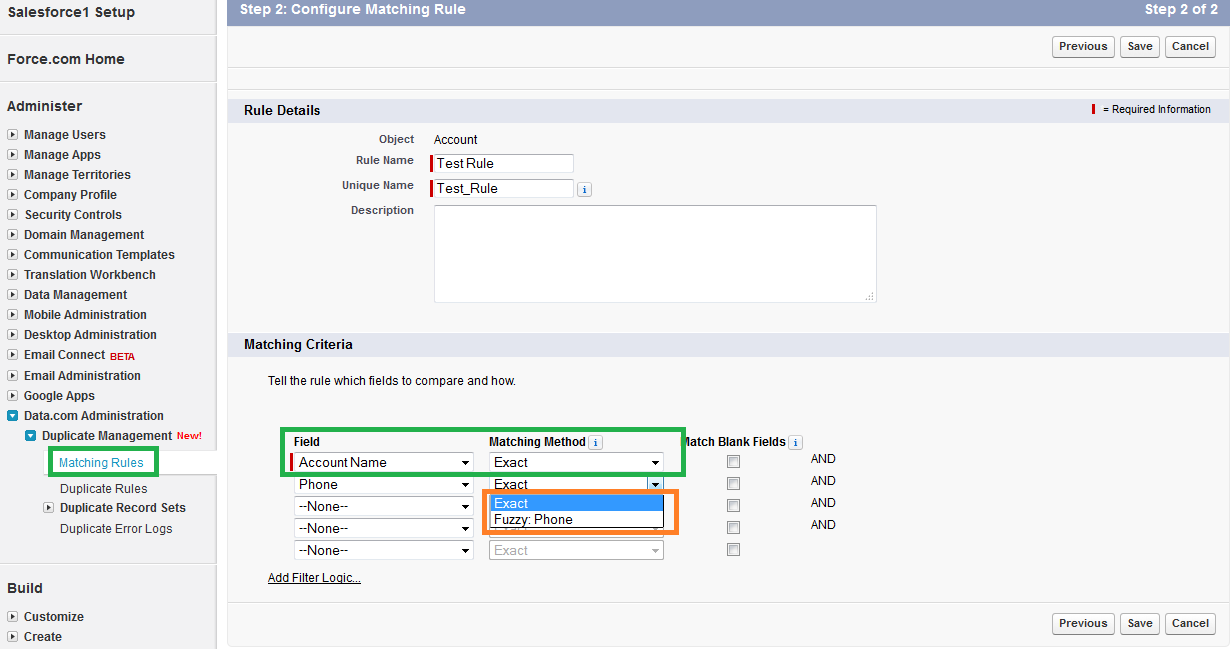The width and height of the screenshot is (1231, 649).
Task: Click the Match Blank Fields info icon
Action: pos(795,442)
